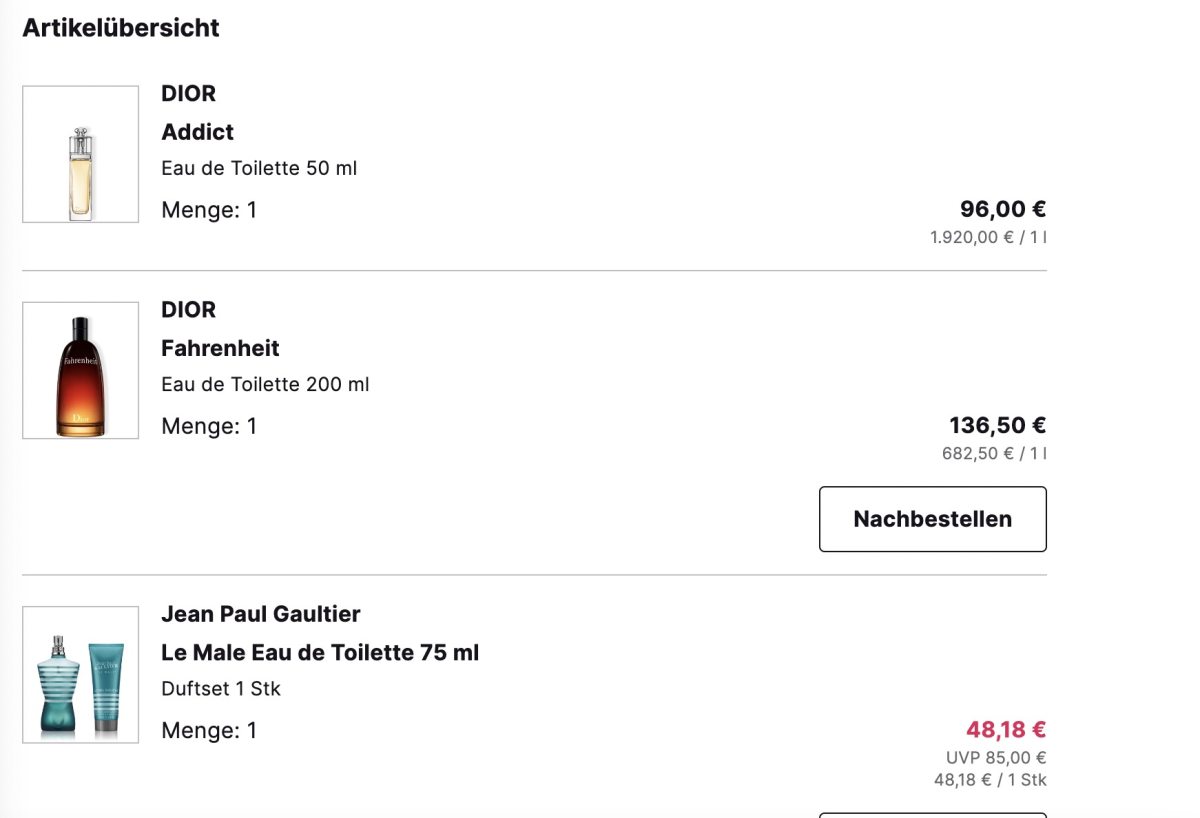Click the Nachbestellen button for Fahrenheit
The height and width of the screenshot is (818, 1200).
(932, 519)
